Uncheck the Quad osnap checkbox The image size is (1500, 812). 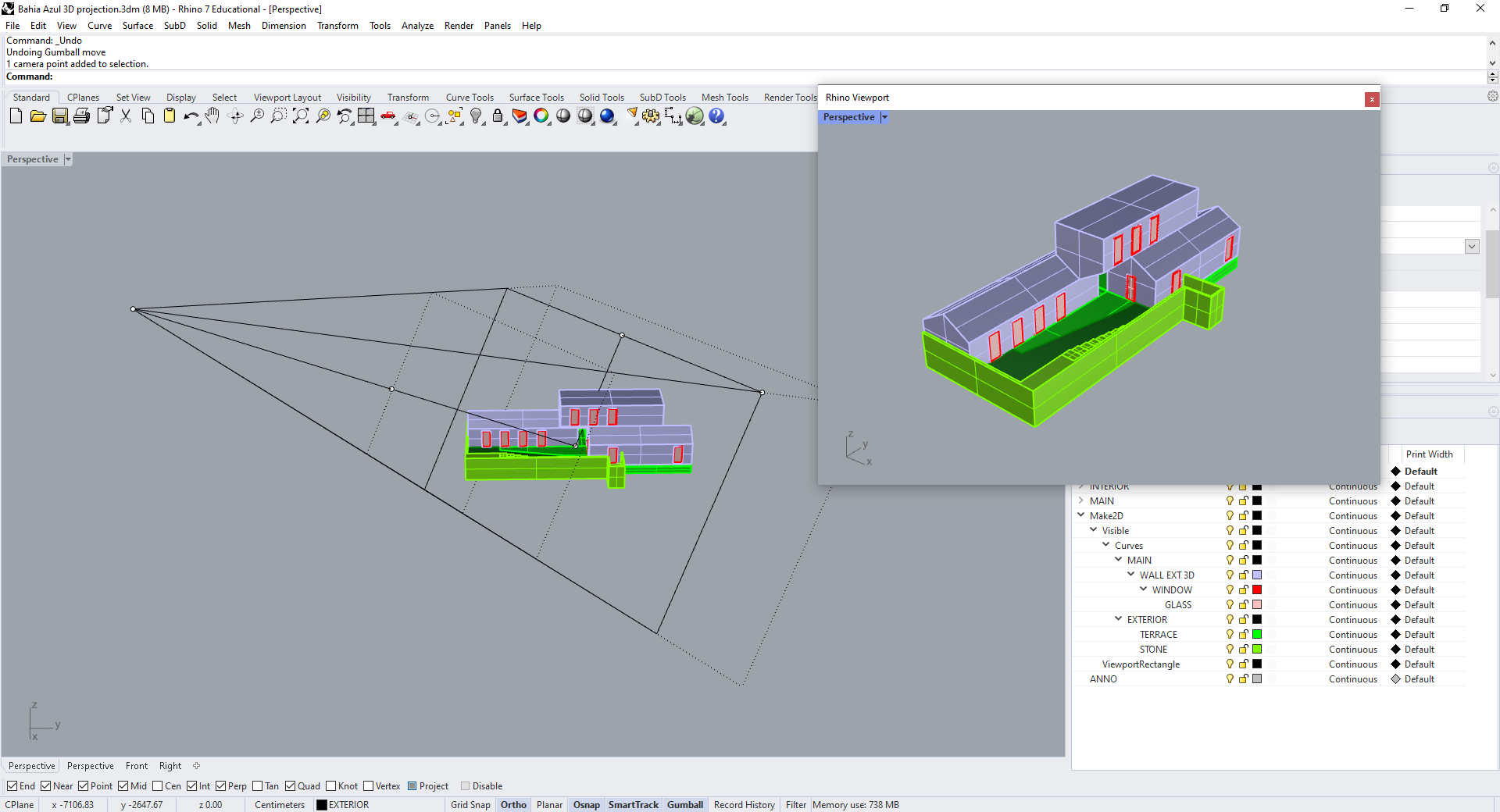pyautogui.click(x=291, y=786)
